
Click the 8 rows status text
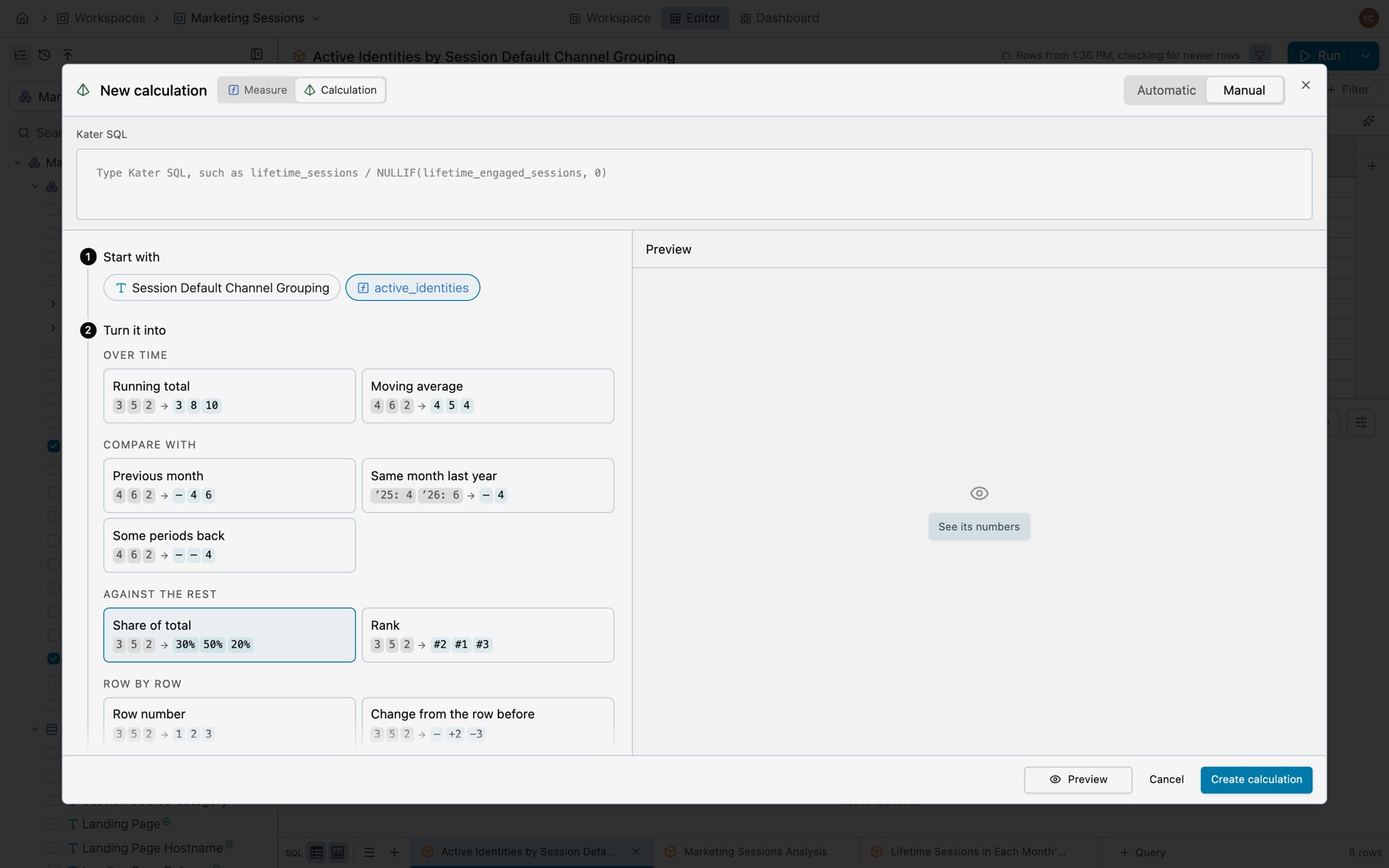pyautogui.click(x=1364, y=853)
